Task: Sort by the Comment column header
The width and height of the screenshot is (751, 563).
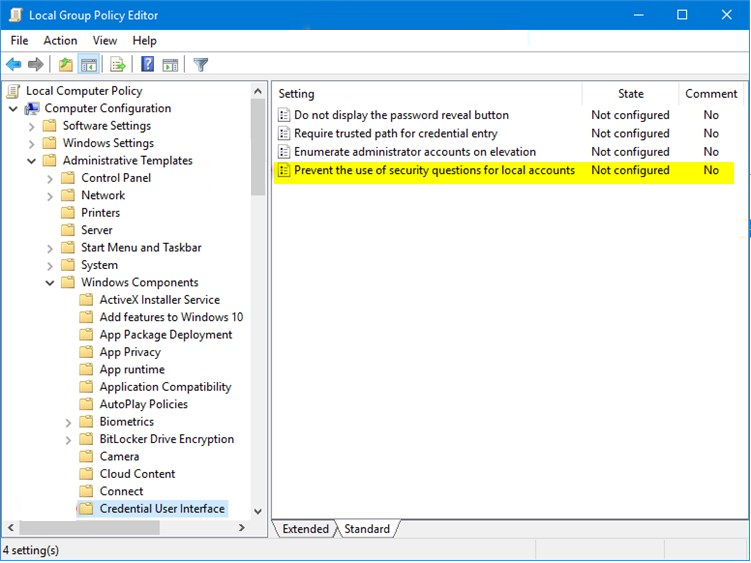Action: [x=711, y=94]
